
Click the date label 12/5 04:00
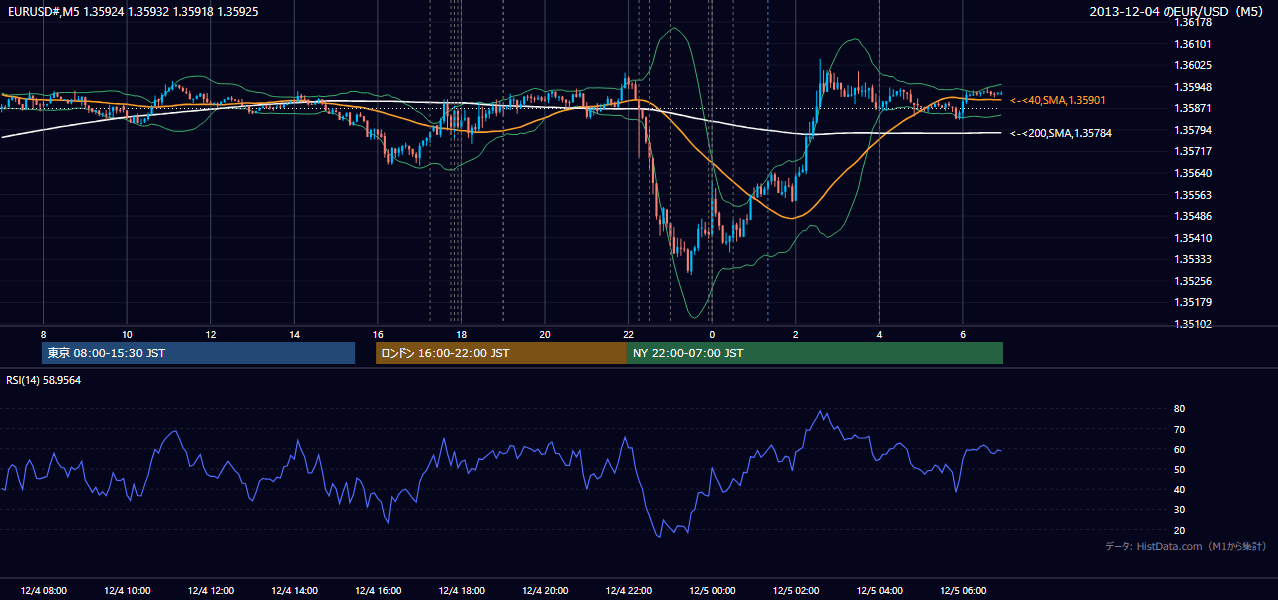(x=878, y=591)
